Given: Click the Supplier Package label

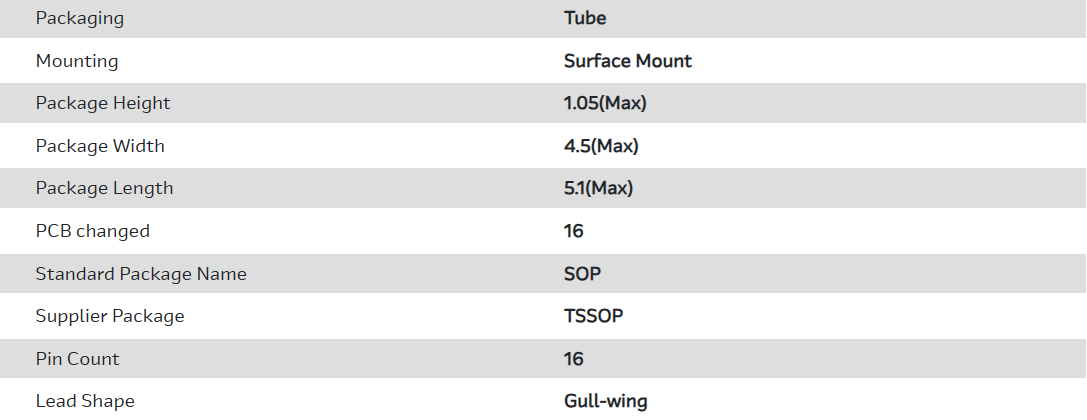Looking at the screenshot, I should click(110, 316).
